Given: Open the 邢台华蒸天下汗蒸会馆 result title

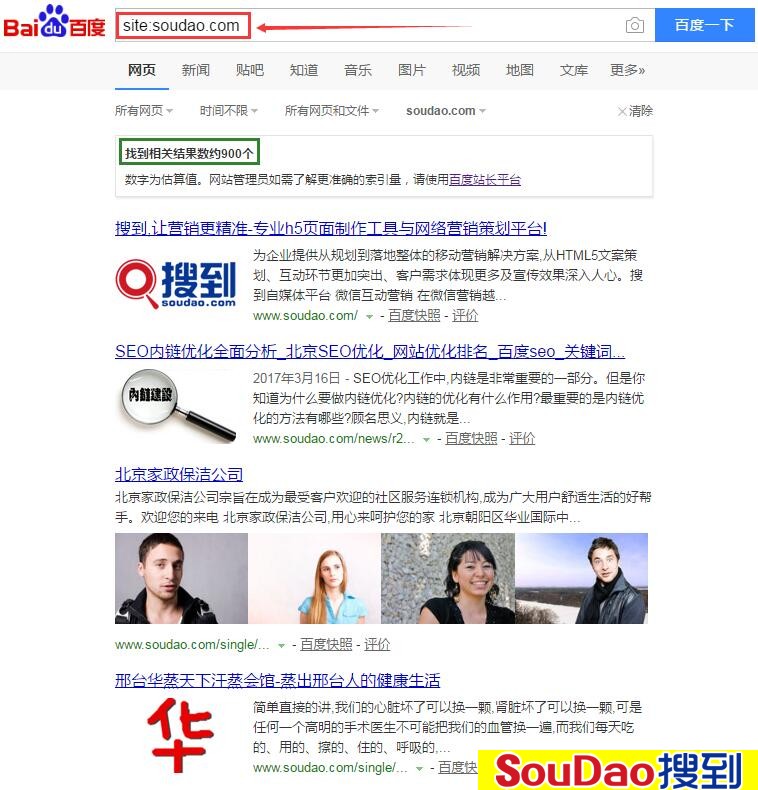Looking at the screenshot, I should tap(278, 681).
